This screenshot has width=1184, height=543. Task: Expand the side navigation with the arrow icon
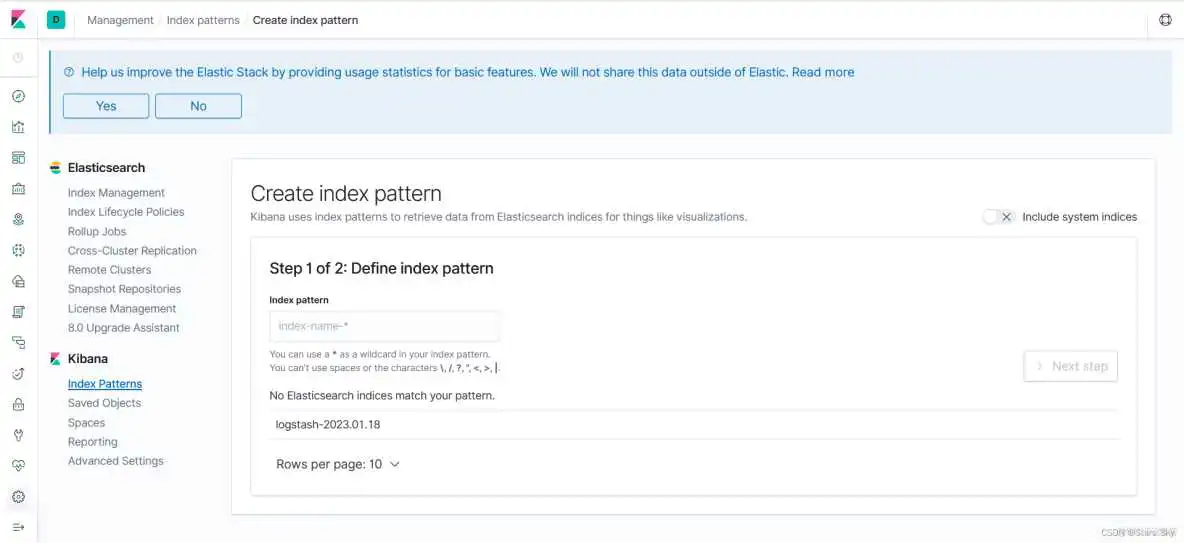click(18, 527)
